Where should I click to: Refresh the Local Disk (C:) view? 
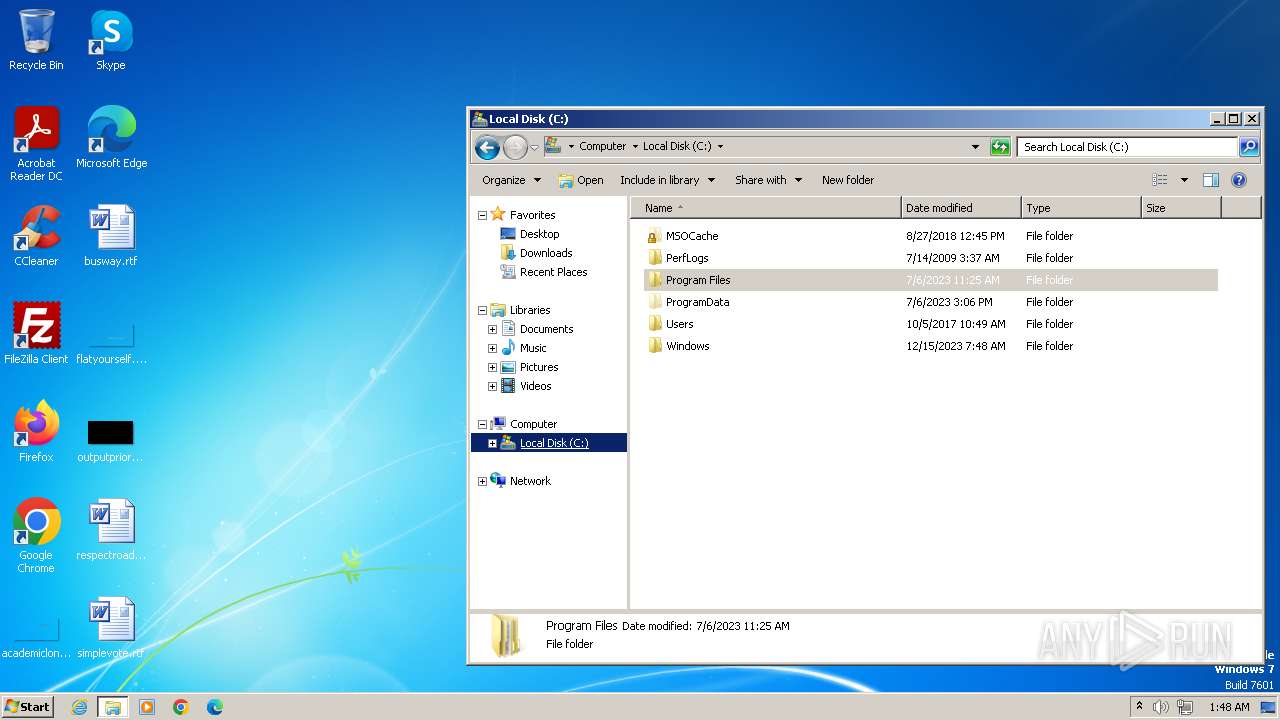point(1000,147)
